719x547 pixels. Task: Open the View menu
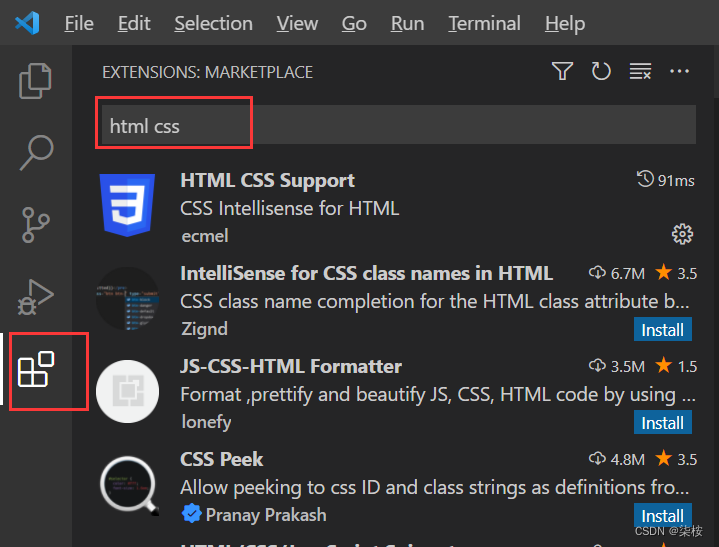tap(297, 23)
